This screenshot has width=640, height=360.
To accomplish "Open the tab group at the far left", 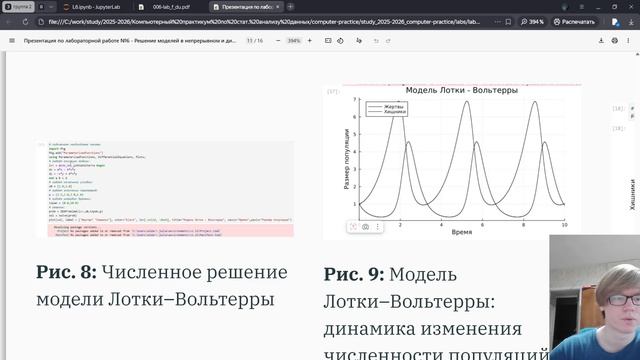I will coord(18,7).
